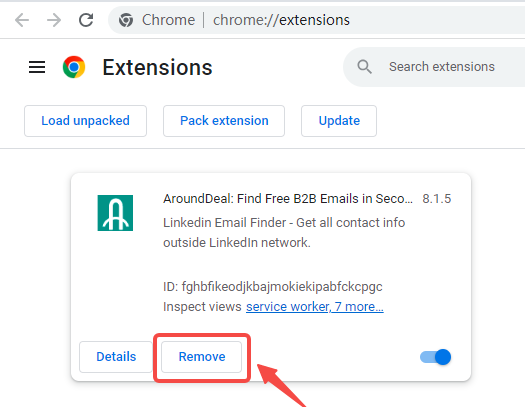This screenshot has width=525, height=407.
Task: Open Details for AroundDeal extension
Action: point(116,357)
